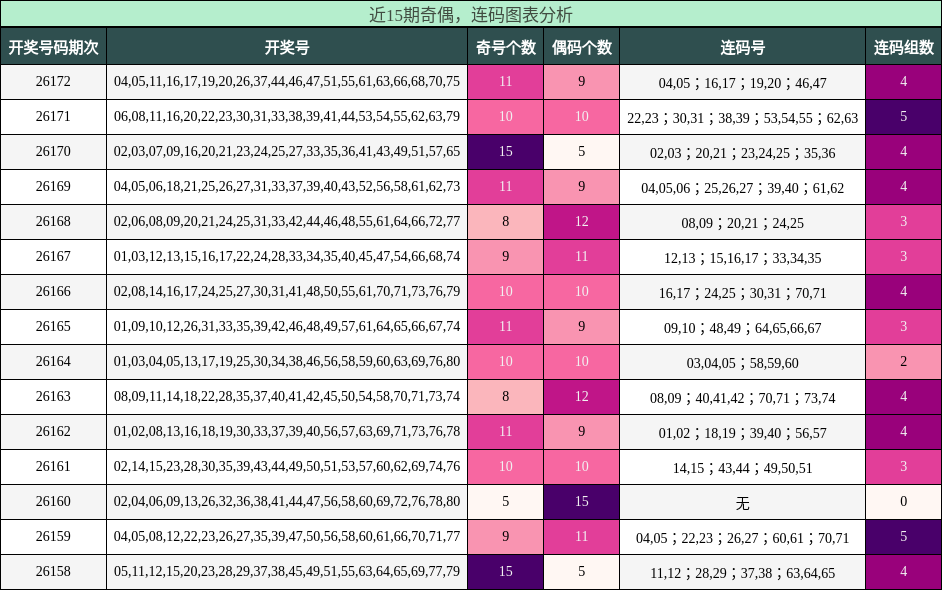Click the title 近15期奇偶，连码图表分析

coord(470,14)
